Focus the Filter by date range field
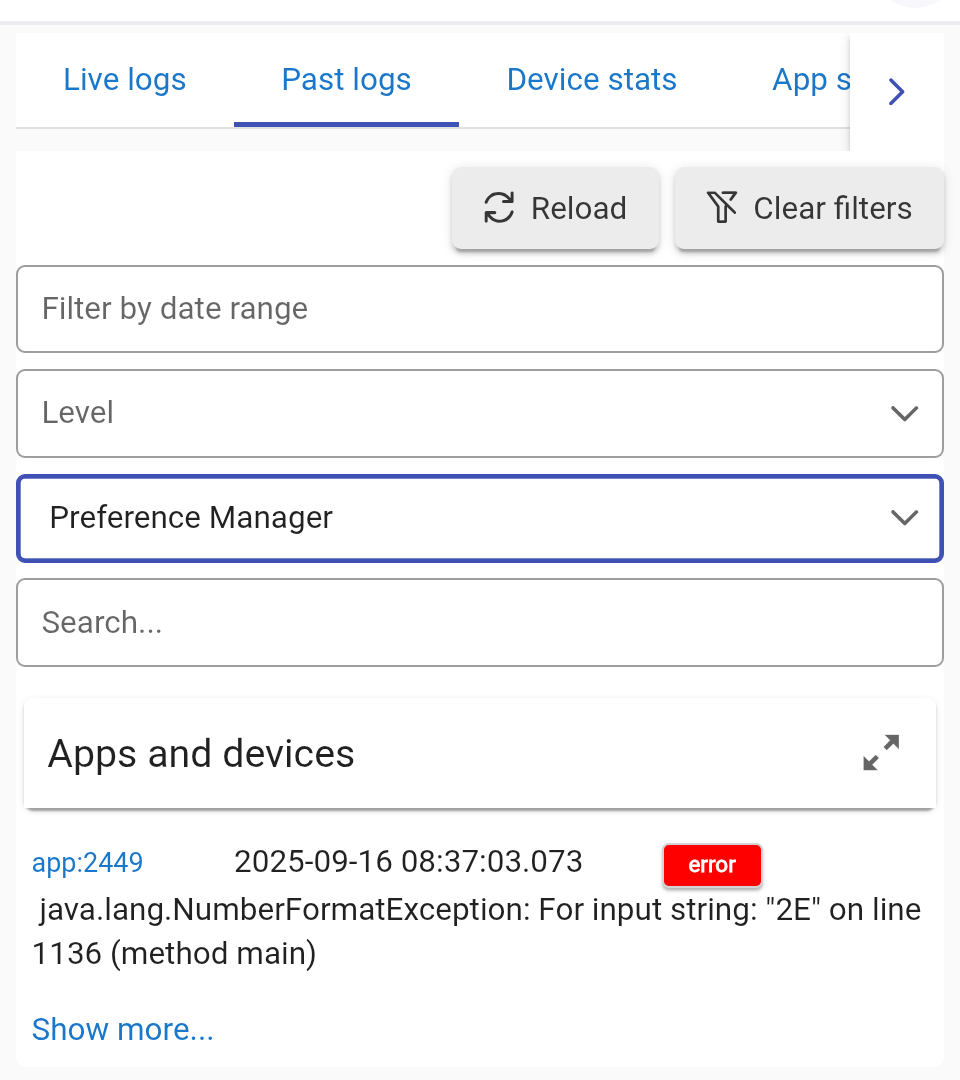960x1080 pixels. click(479, 309)
